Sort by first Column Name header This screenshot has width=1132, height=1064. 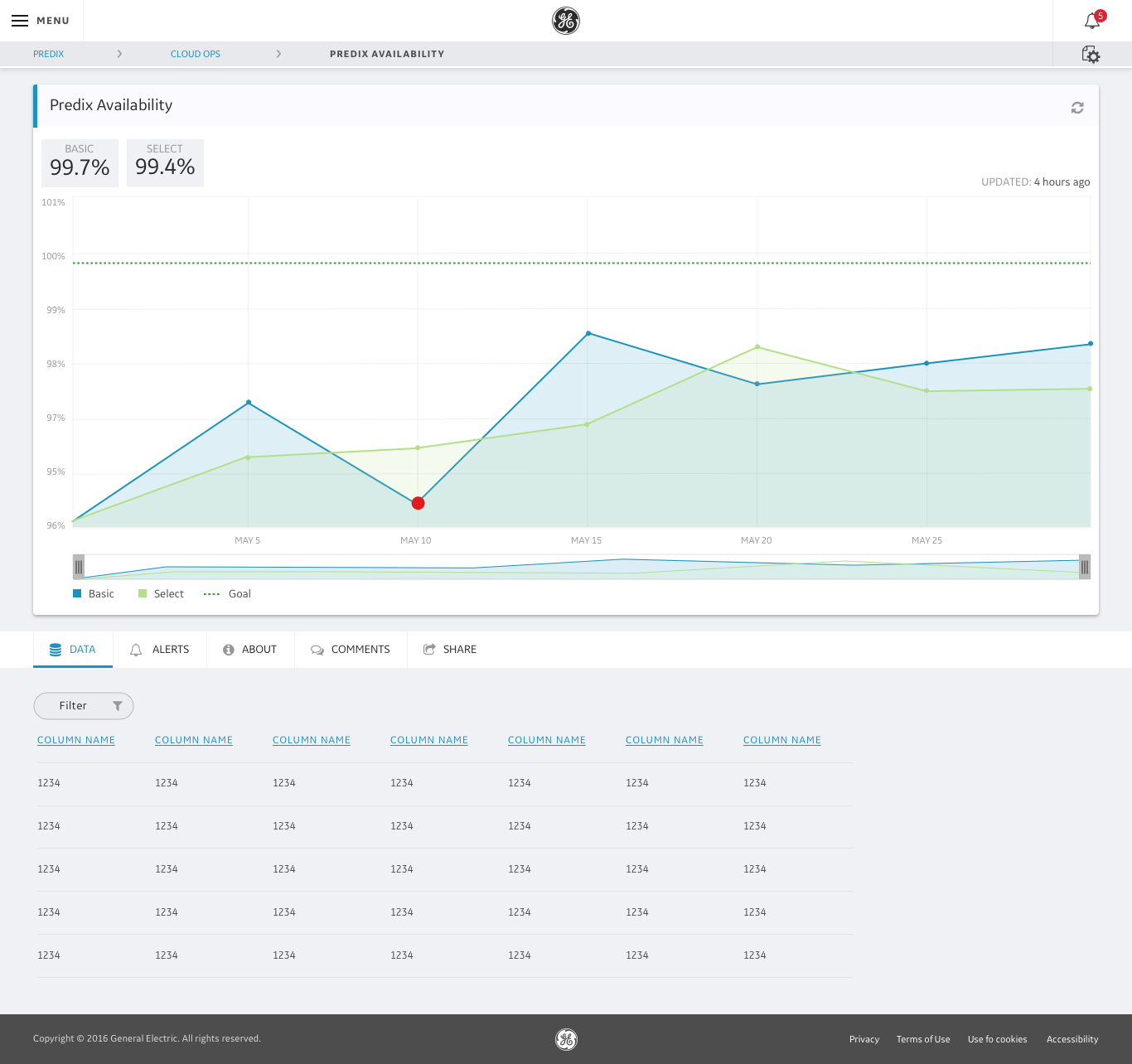[76, 740]
